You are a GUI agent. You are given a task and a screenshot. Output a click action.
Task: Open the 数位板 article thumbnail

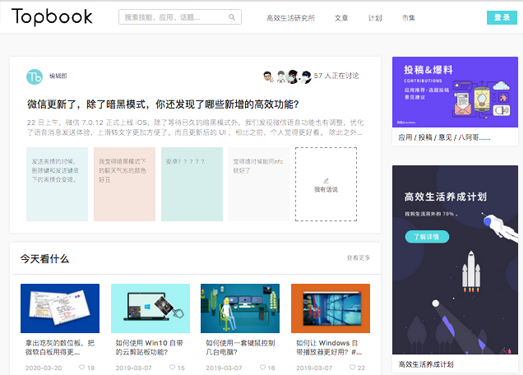tap(60, 308)
